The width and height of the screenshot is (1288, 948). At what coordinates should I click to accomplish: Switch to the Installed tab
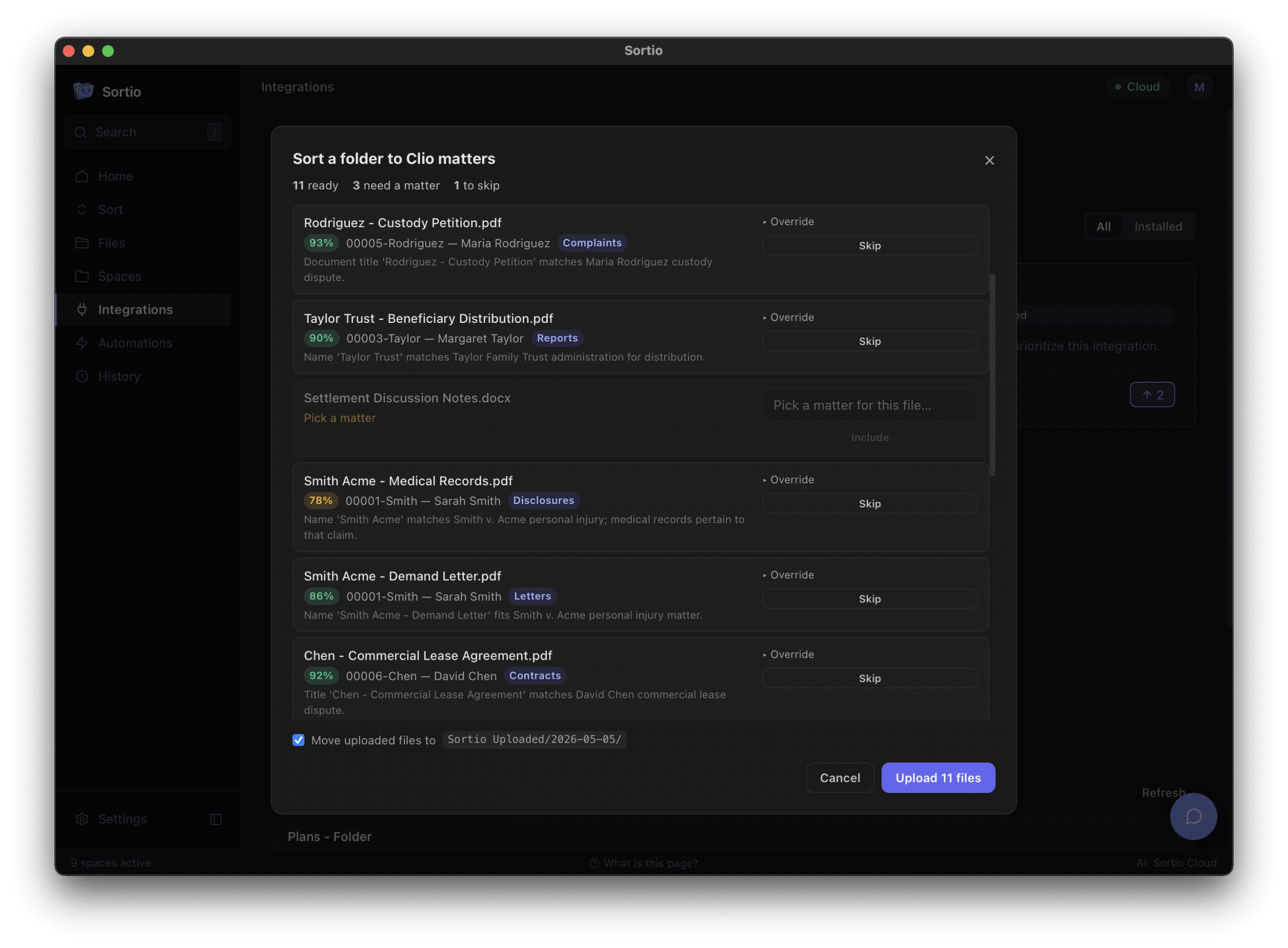[1157, 227]
